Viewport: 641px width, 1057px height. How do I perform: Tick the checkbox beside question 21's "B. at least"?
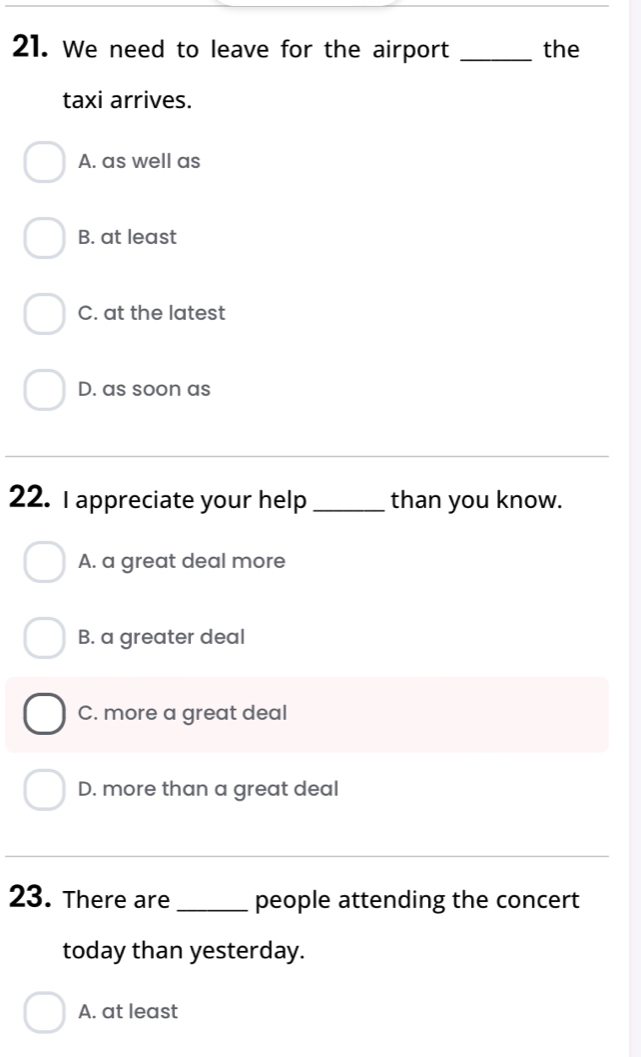[x=44, y=238]
